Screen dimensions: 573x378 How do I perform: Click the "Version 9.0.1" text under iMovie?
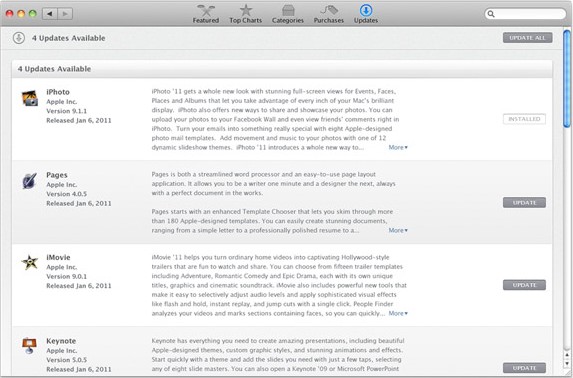pos(67,276)
